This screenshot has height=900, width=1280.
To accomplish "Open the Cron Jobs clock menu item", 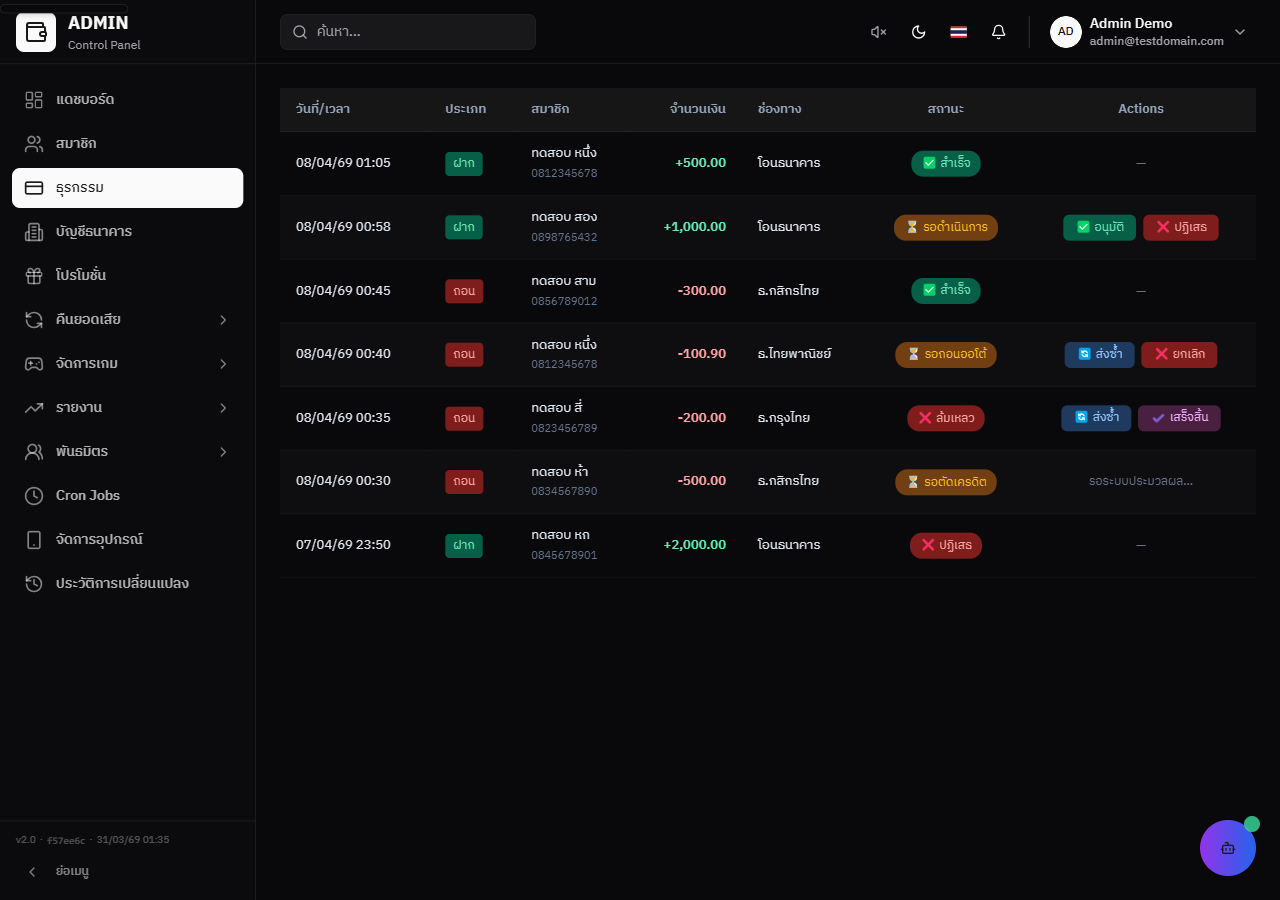I will click(x=128, y=495).
